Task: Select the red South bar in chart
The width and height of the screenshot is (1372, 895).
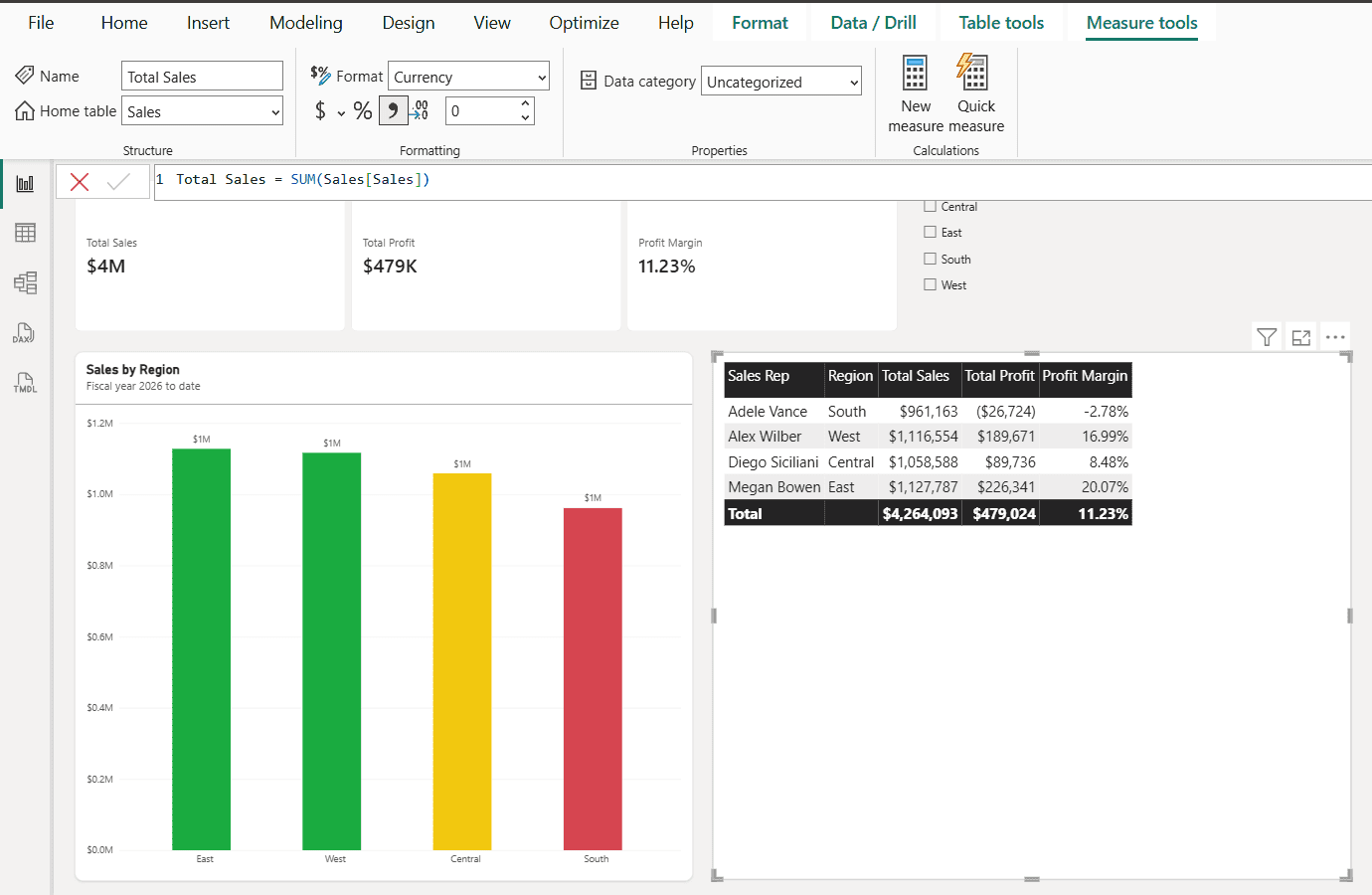Action: [x=593, y=679]
